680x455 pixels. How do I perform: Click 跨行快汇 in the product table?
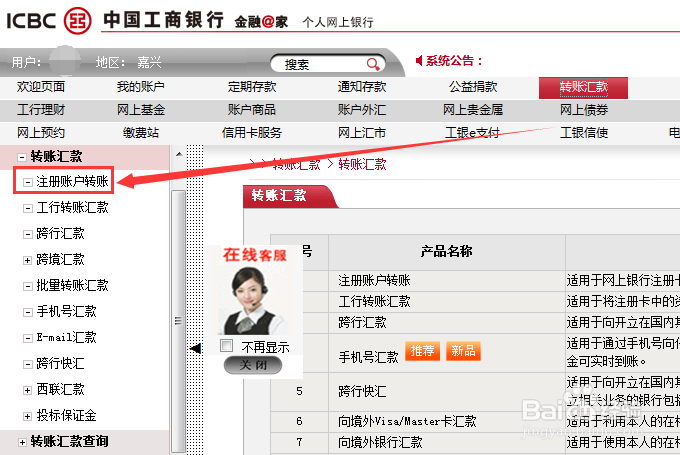coord(362,392)
